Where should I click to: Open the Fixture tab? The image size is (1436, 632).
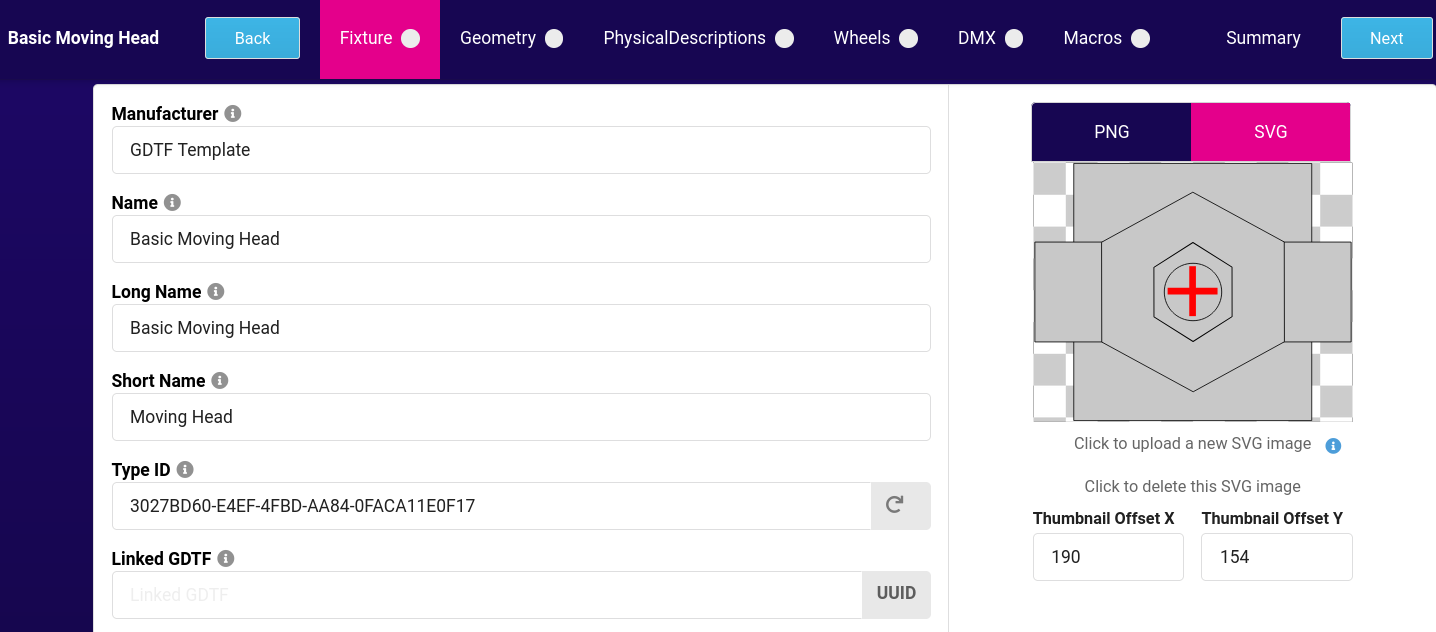point(380,39)
